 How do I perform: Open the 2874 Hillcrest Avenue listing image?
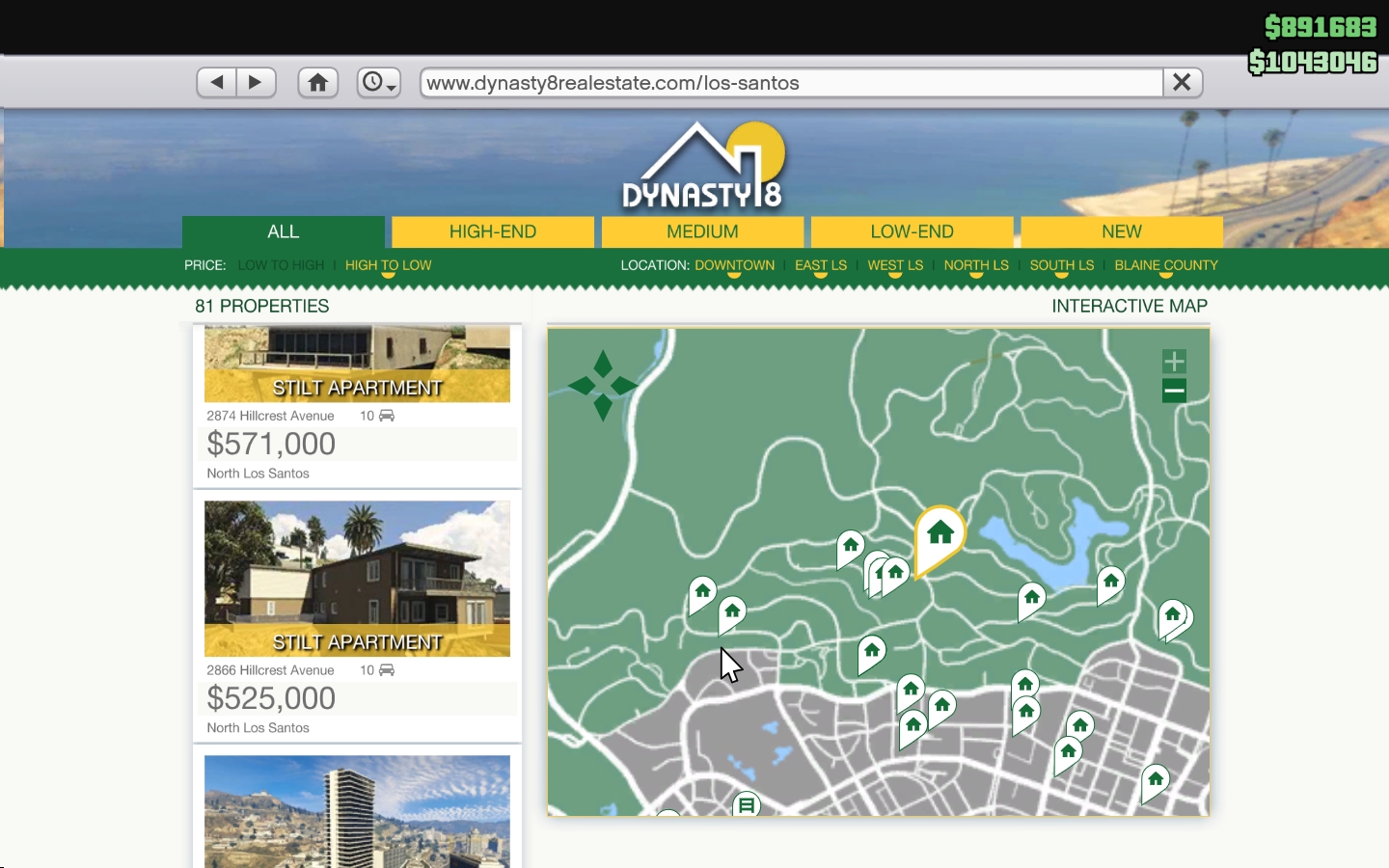click(357, 364)
